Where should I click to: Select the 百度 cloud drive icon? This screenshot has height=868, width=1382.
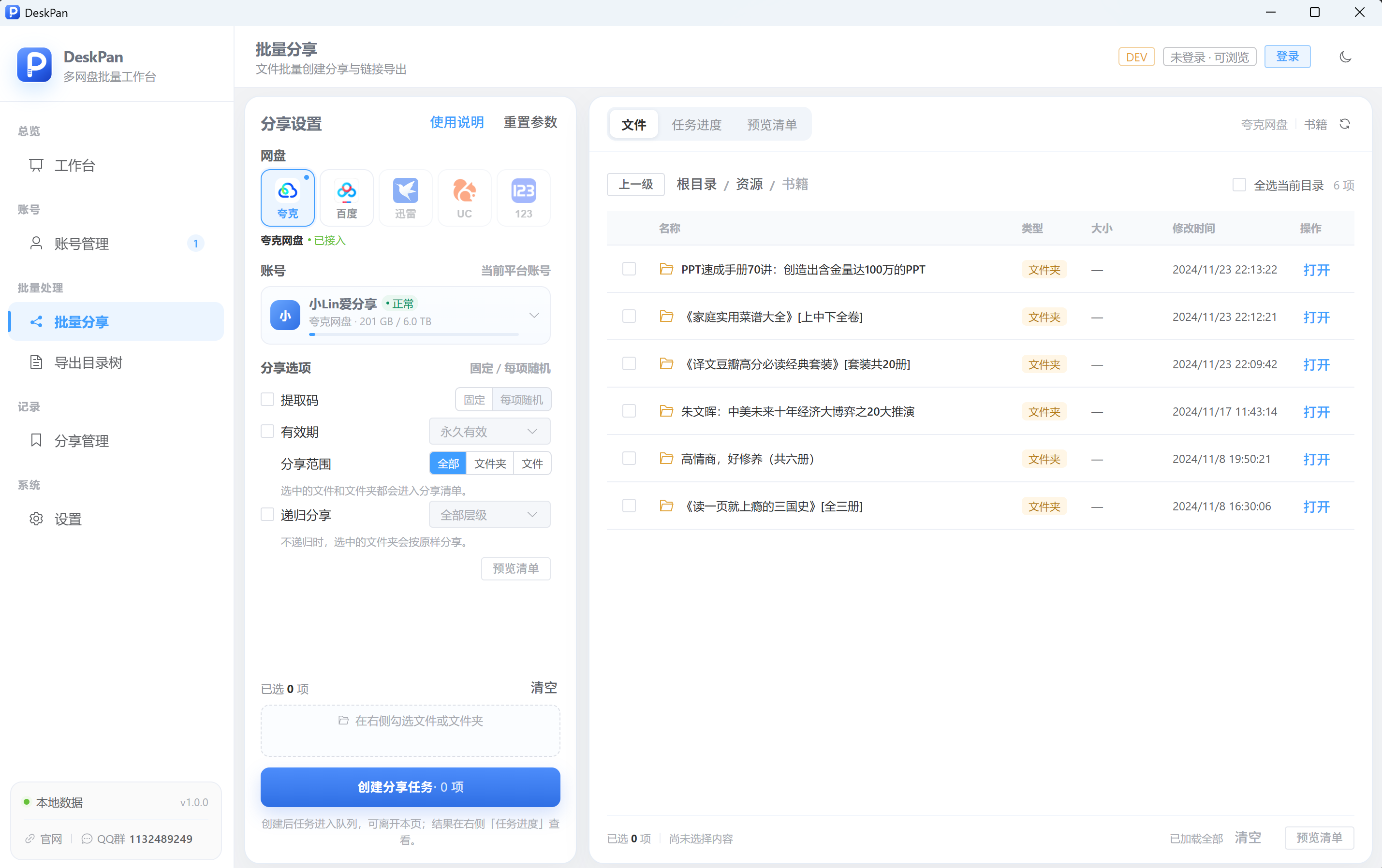[347, 198]
